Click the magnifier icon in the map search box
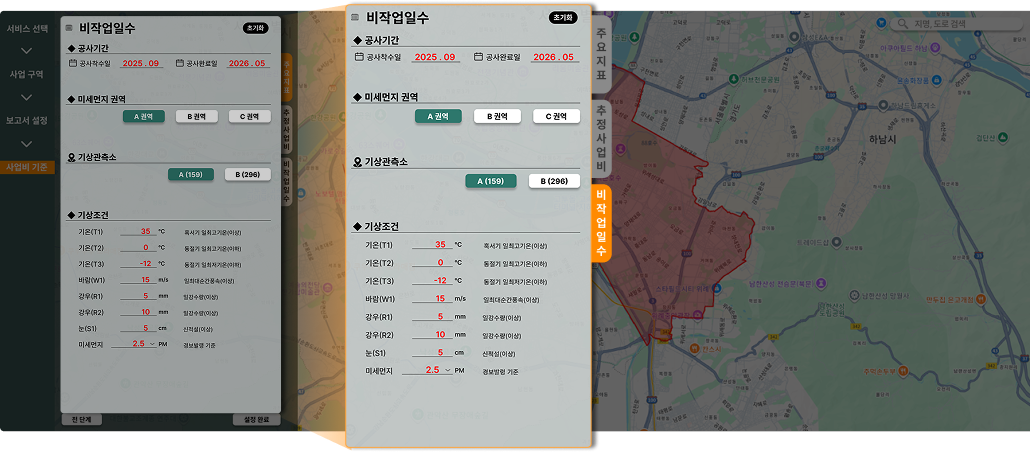The image size is (1030, 453). (900, 23)
